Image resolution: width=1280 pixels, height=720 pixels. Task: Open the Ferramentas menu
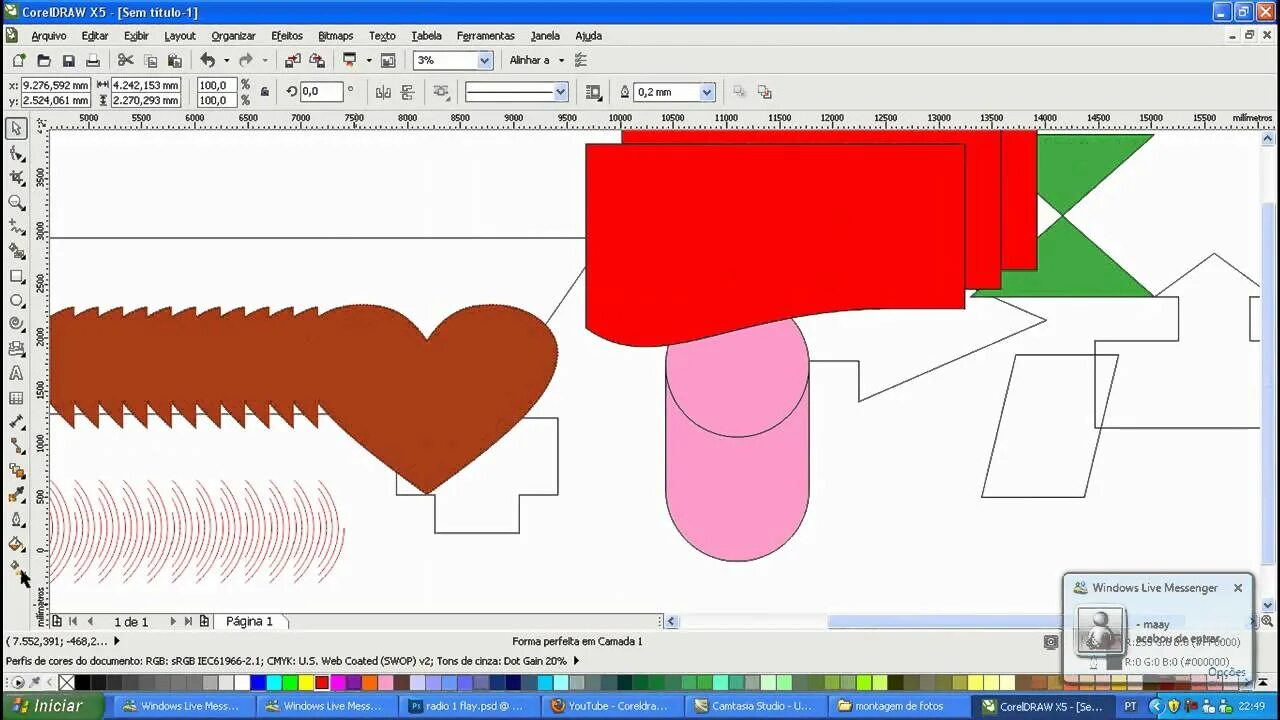pyautogui.click(x=486, y=36)
